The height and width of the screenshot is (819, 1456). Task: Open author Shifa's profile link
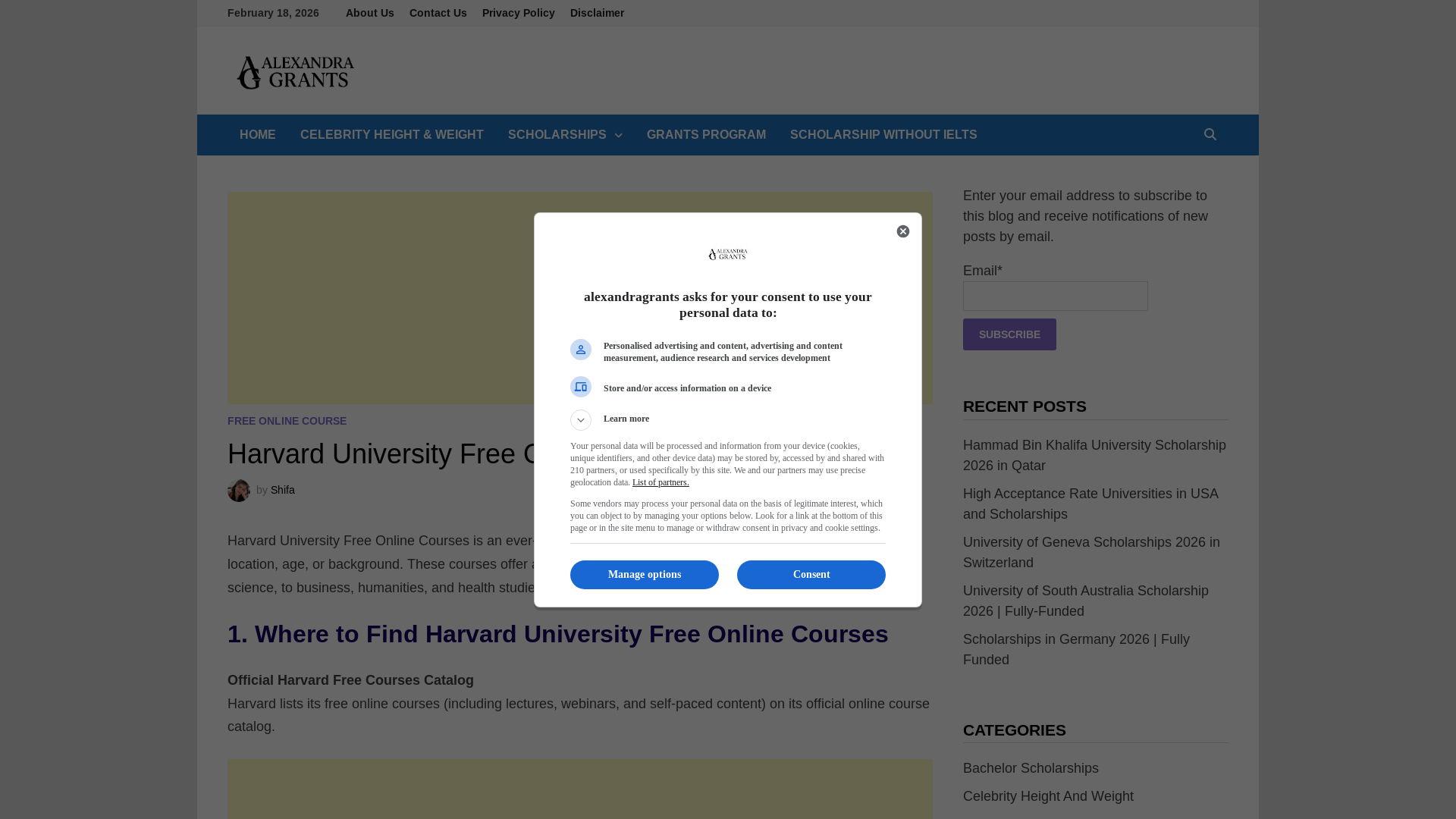283,490
